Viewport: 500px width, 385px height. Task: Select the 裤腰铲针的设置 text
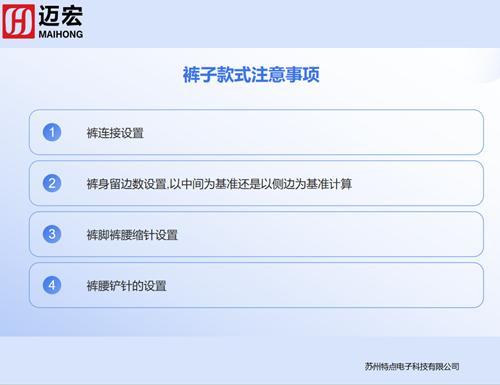(126, 286)
